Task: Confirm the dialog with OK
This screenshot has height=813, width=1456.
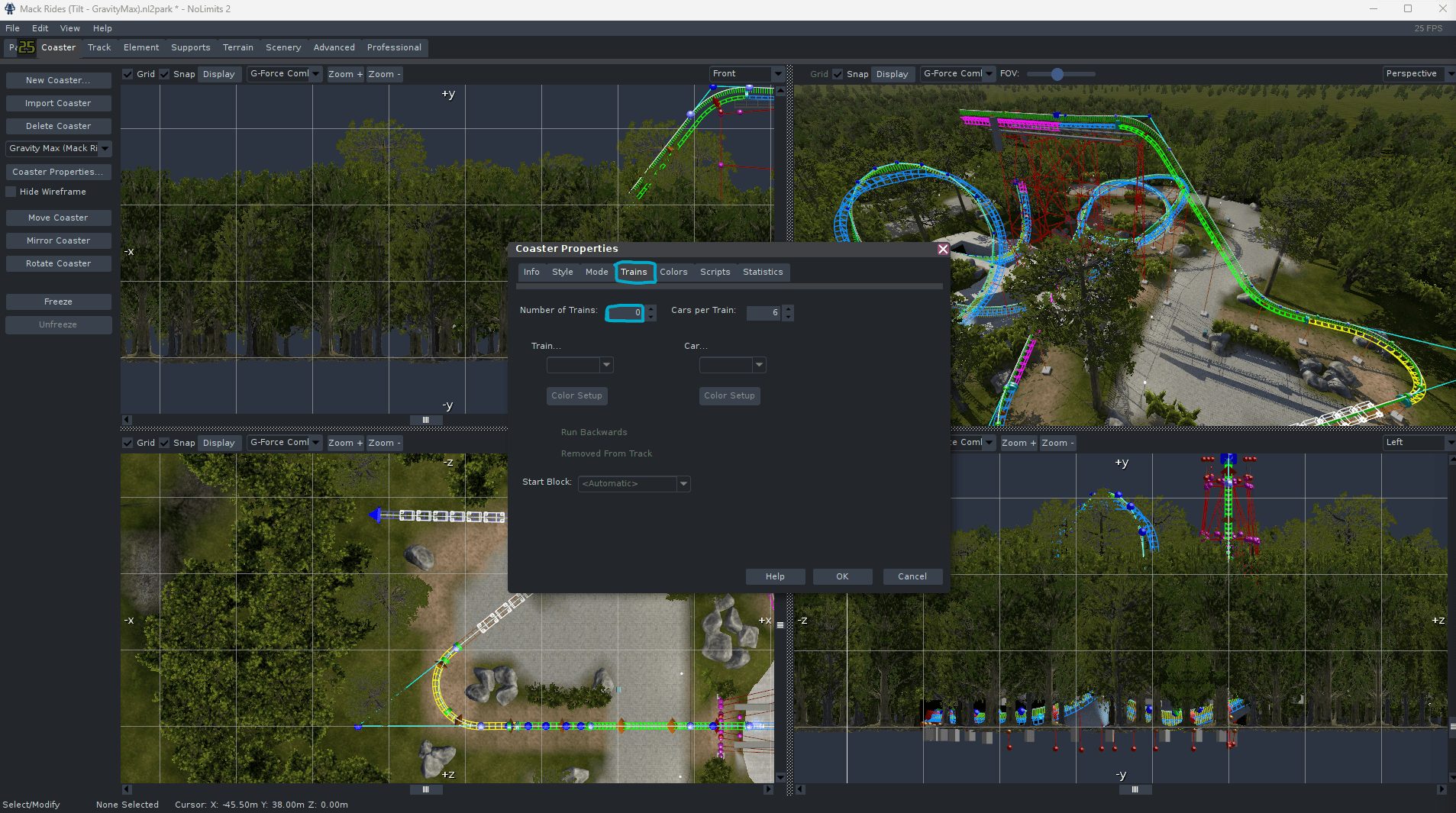Action: [x=842, y=576]
